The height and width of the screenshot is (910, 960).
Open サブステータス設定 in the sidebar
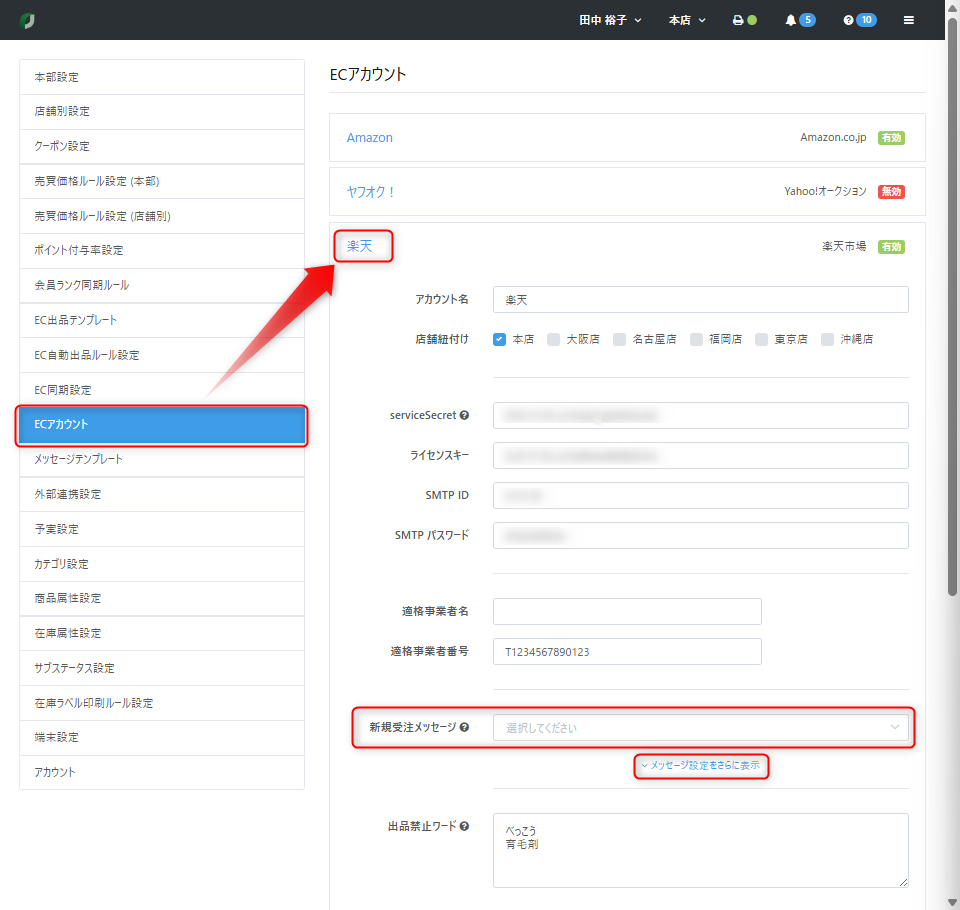[162, 668]
